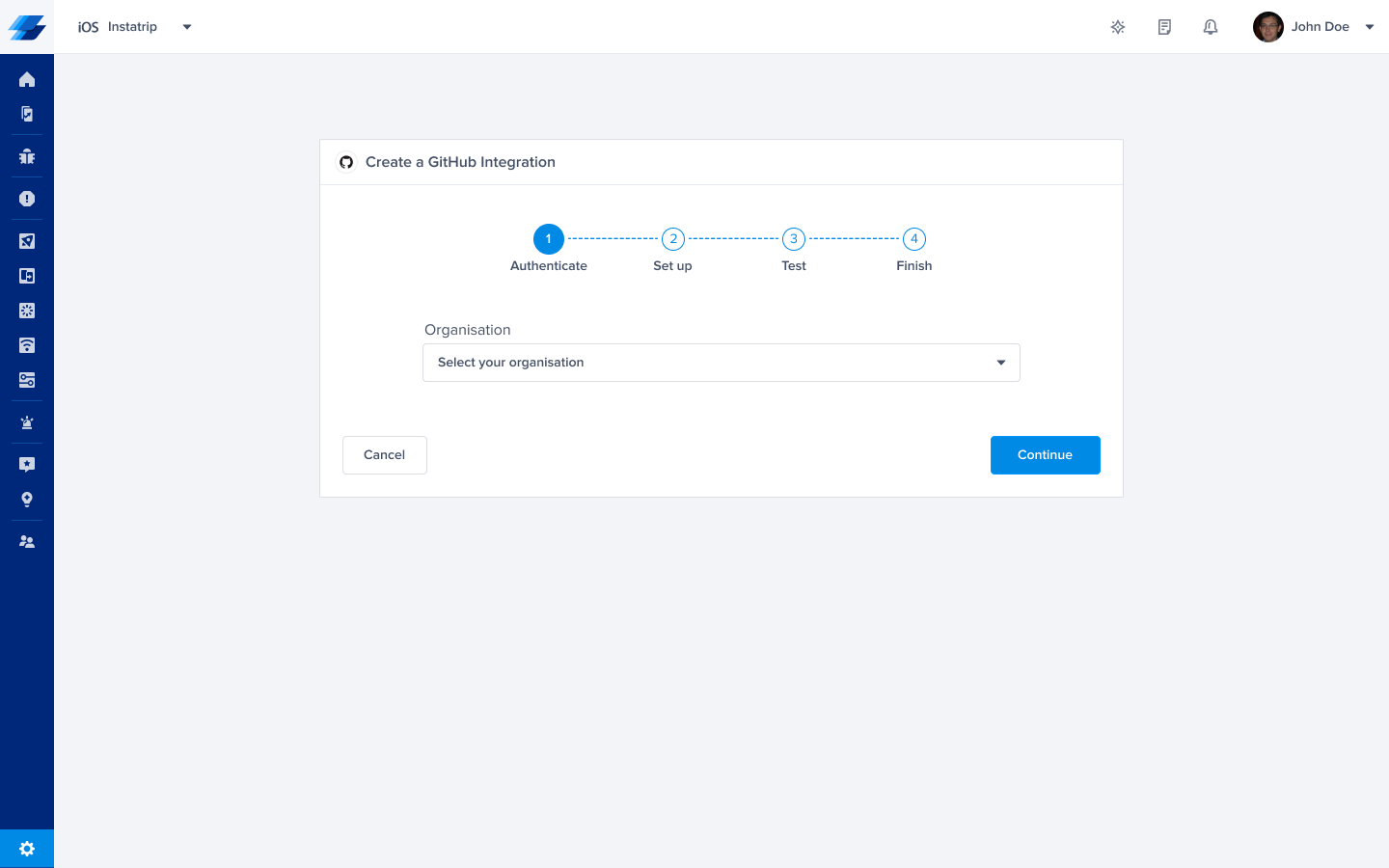1389x868 pixels.
Task: Open the toggle sliders icon in sidebar
Action: click(27, 380)
